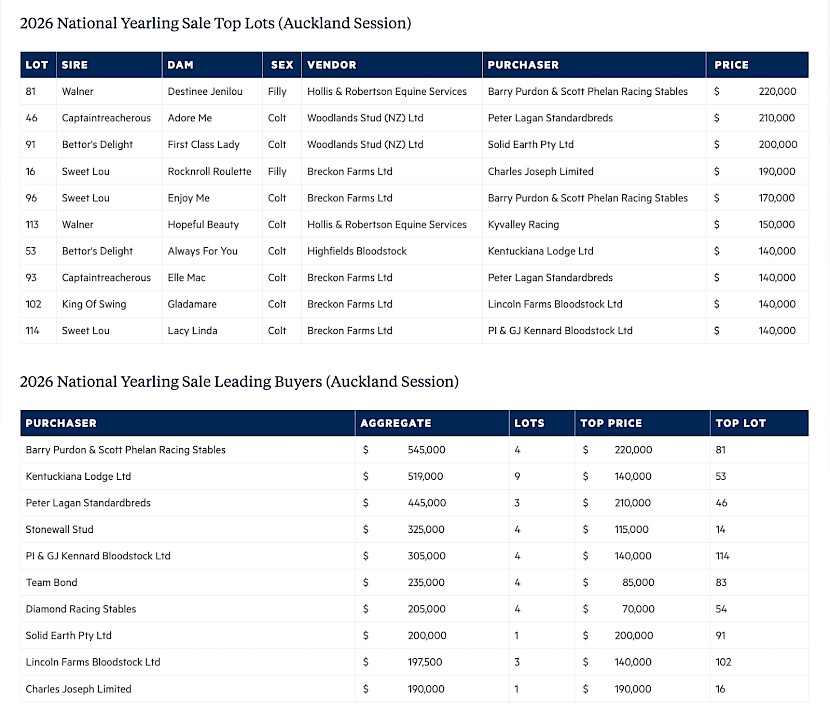The height and width of the screenshot is (724, 830).
Task: Click the TOP LOT column header
Action: pyautogui.click(x=740, y=423)
